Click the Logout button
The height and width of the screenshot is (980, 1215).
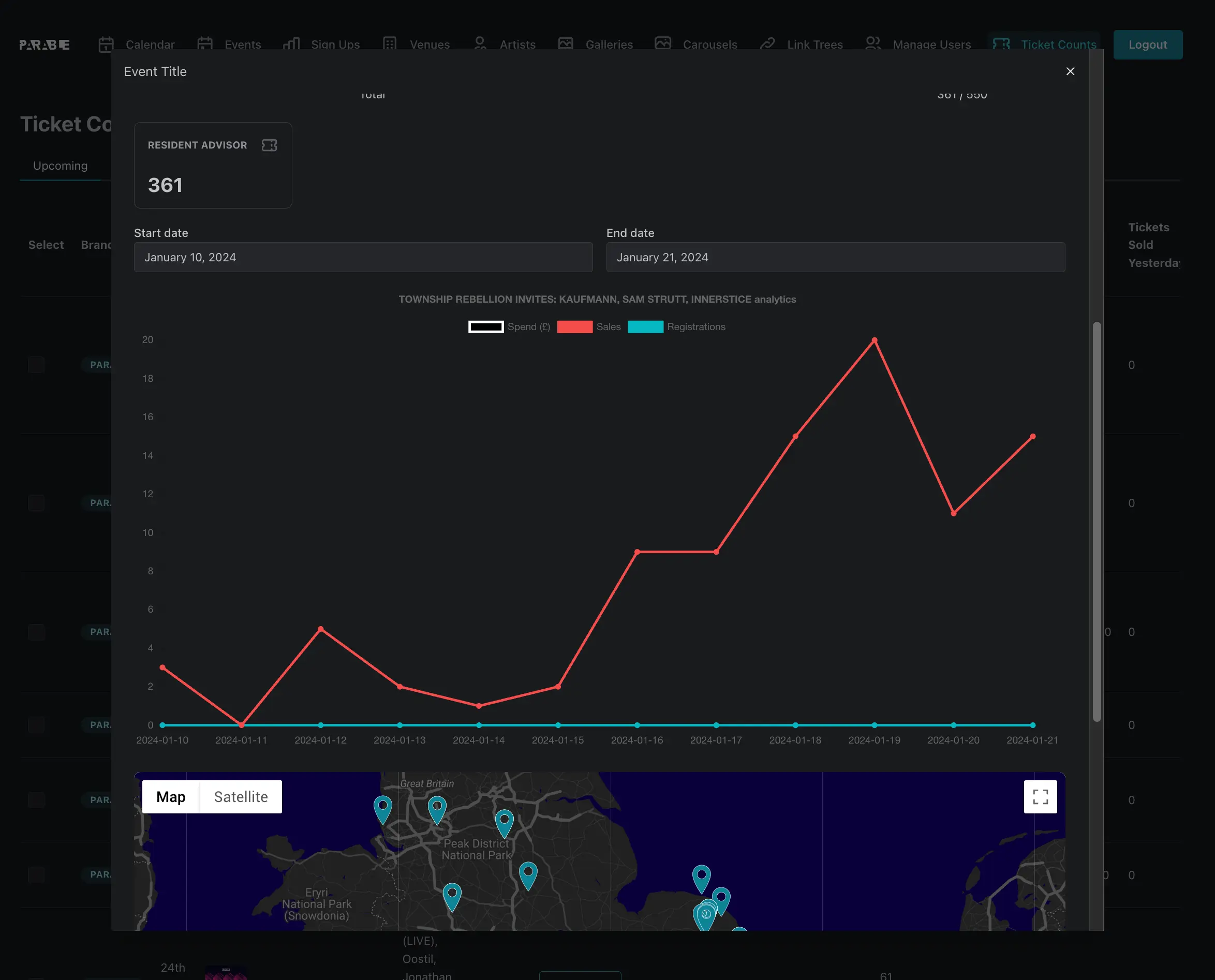(1147, 44)
